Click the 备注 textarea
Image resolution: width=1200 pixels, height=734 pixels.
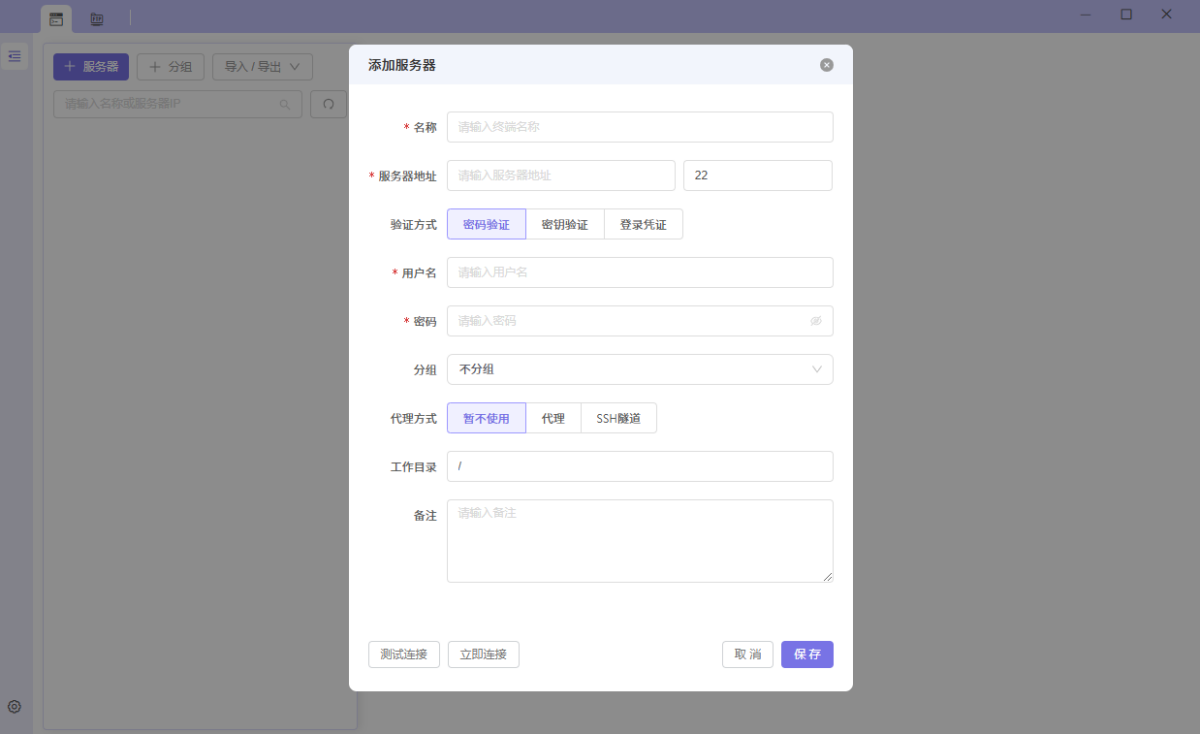[x=639, y=540]
